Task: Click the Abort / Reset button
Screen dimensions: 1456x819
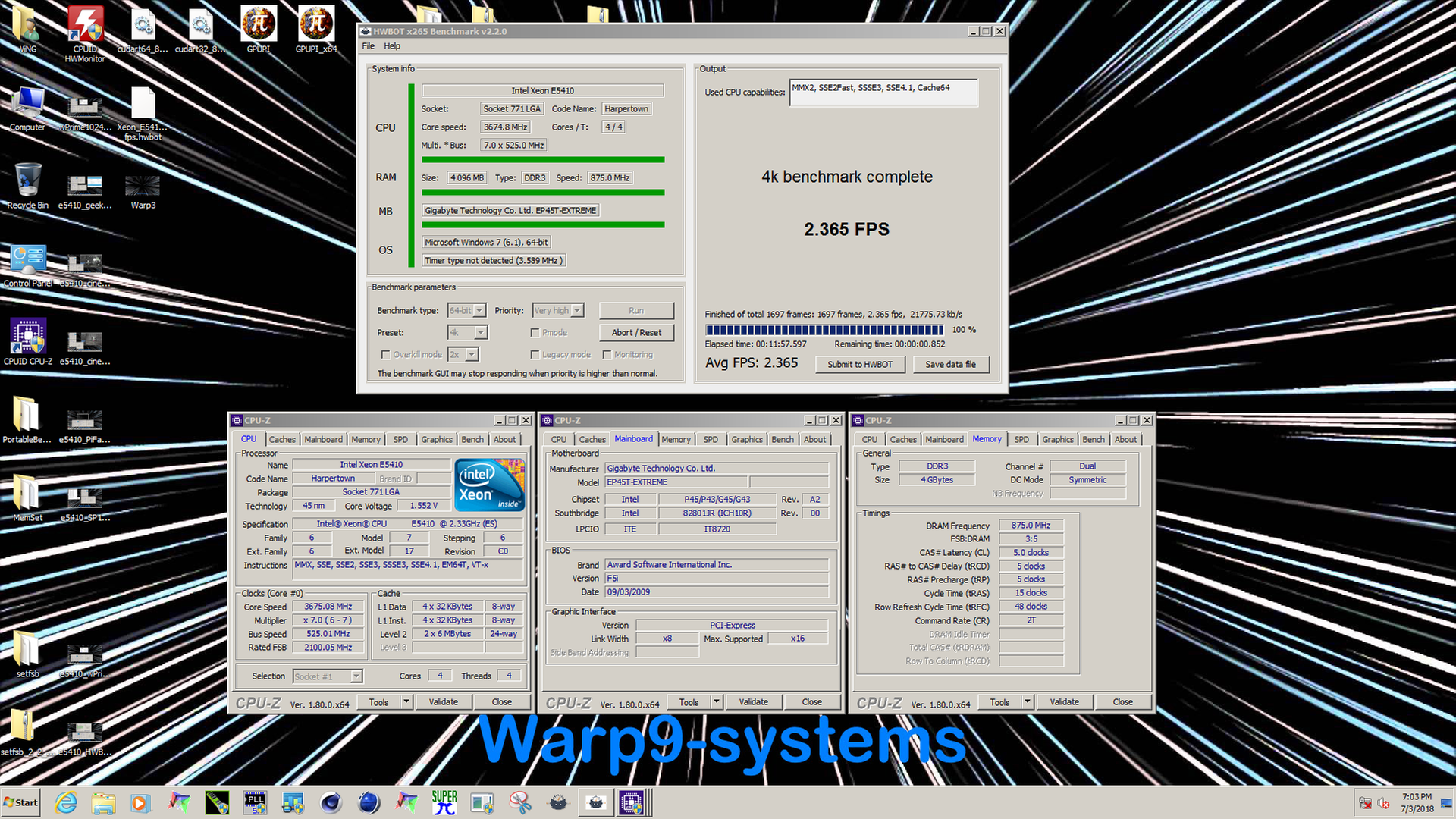Action: (636, 333)
